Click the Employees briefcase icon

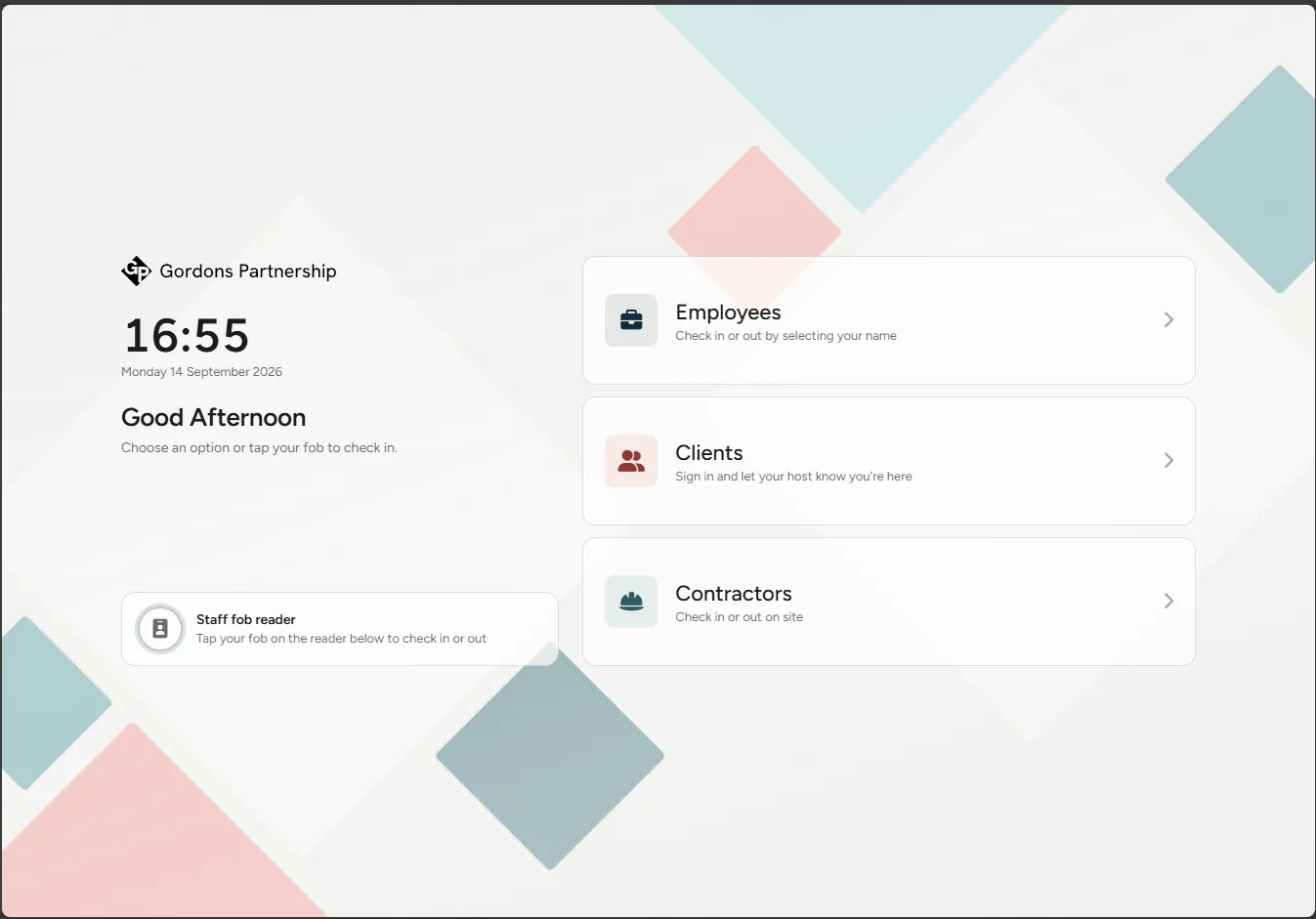[631, 320]
